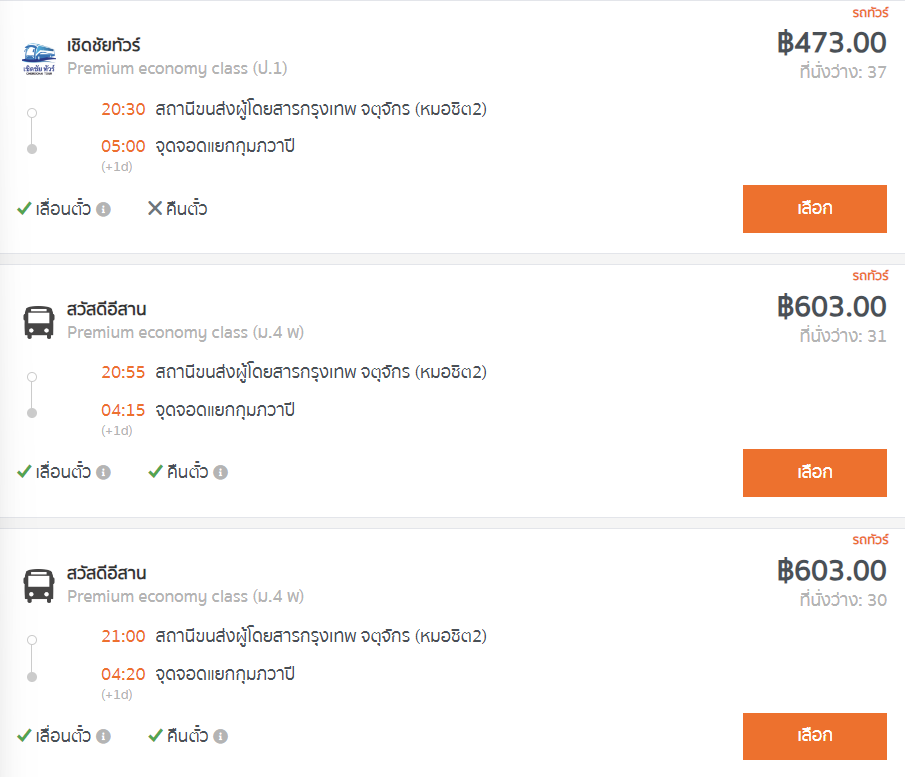Click the ที่นั่งว่าง: 31 seat count
This screenshot has height=777, width=905.
(842, 336)
